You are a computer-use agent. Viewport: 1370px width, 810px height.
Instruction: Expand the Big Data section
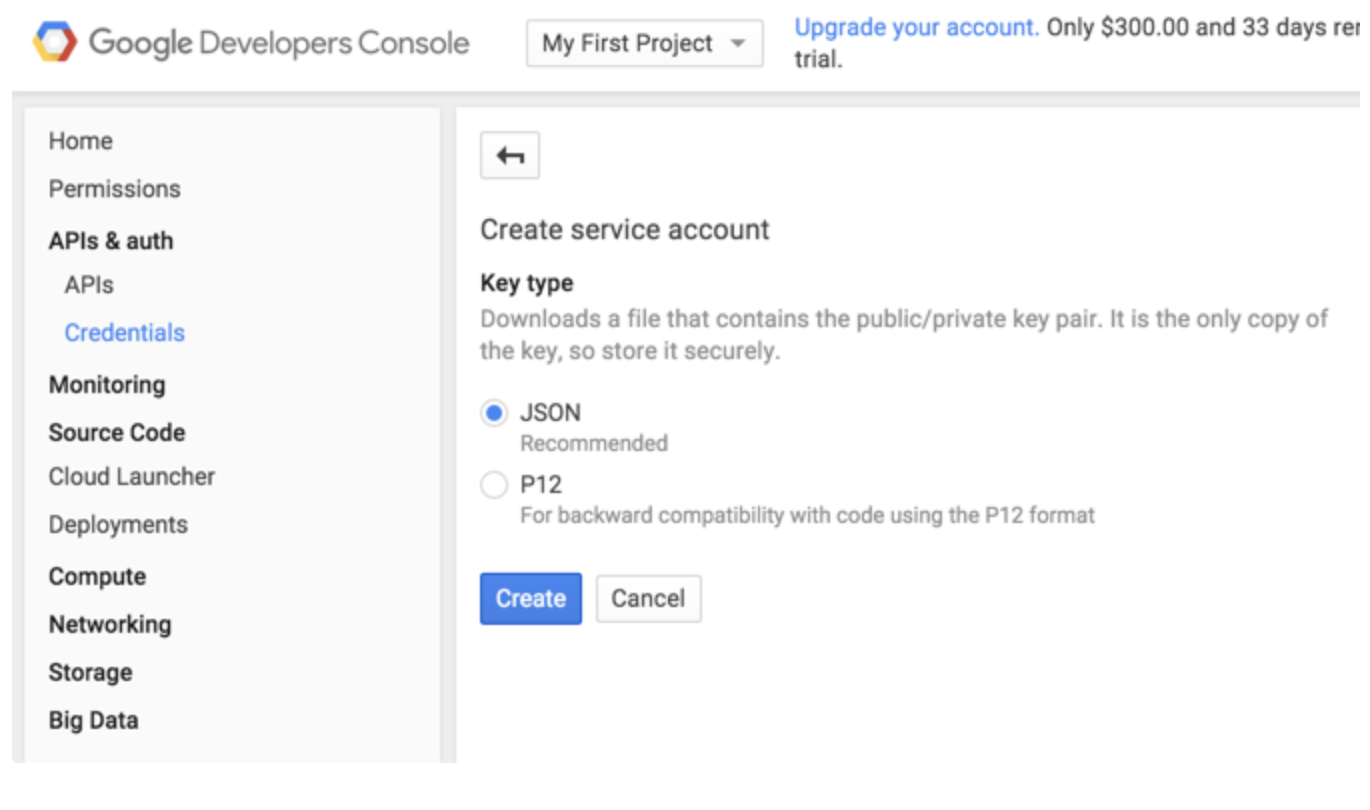pyautogui.click(x=94, y=721)
